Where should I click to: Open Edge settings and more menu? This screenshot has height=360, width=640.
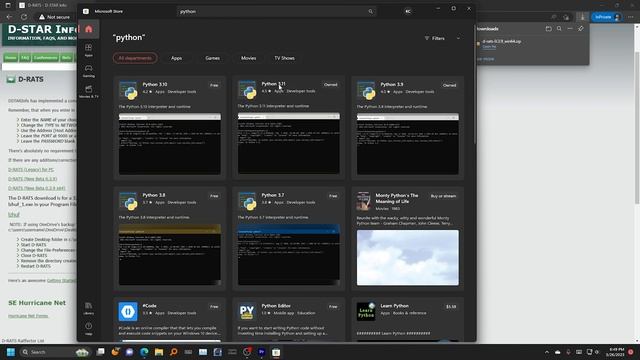[x=631, y=17]
